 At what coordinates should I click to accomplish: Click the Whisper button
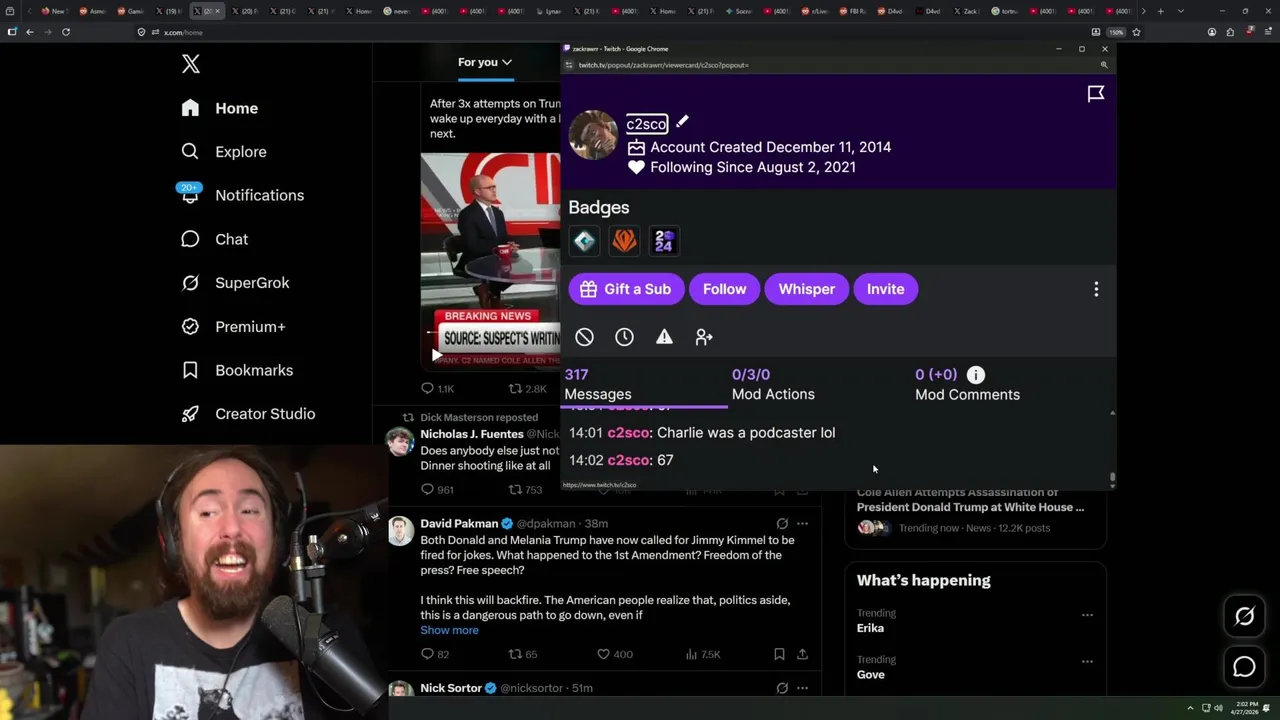click(x=806, y=289)
